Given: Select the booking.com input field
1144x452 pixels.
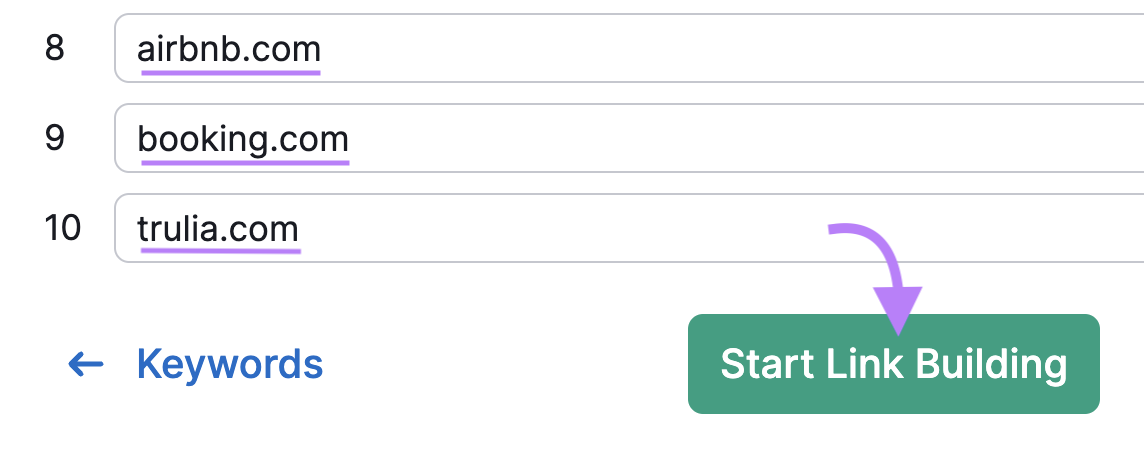Looking at the screenshot, I should [700, 138].
